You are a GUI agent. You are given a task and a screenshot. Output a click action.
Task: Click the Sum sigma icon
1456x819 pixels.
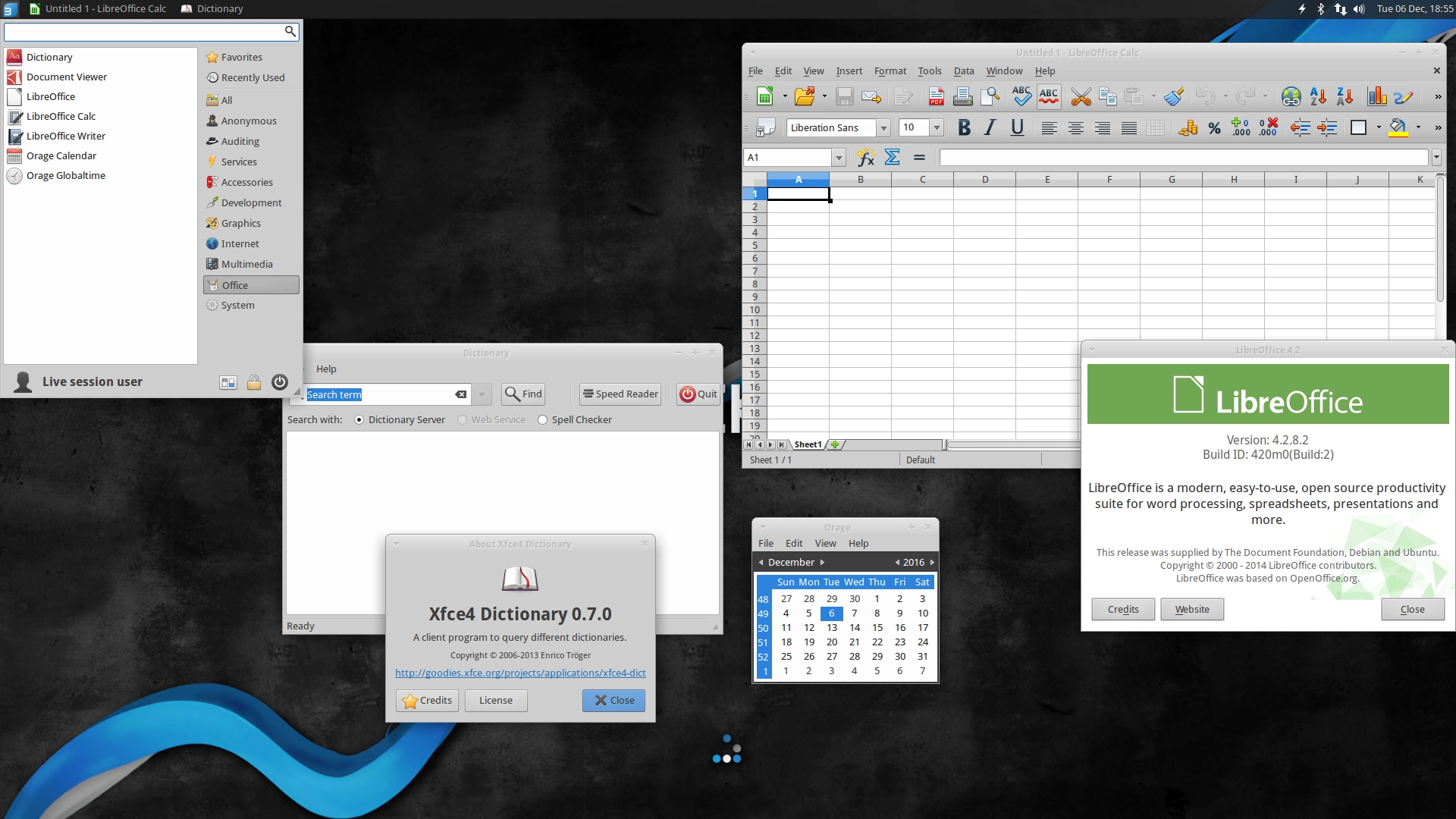(893, 157)
